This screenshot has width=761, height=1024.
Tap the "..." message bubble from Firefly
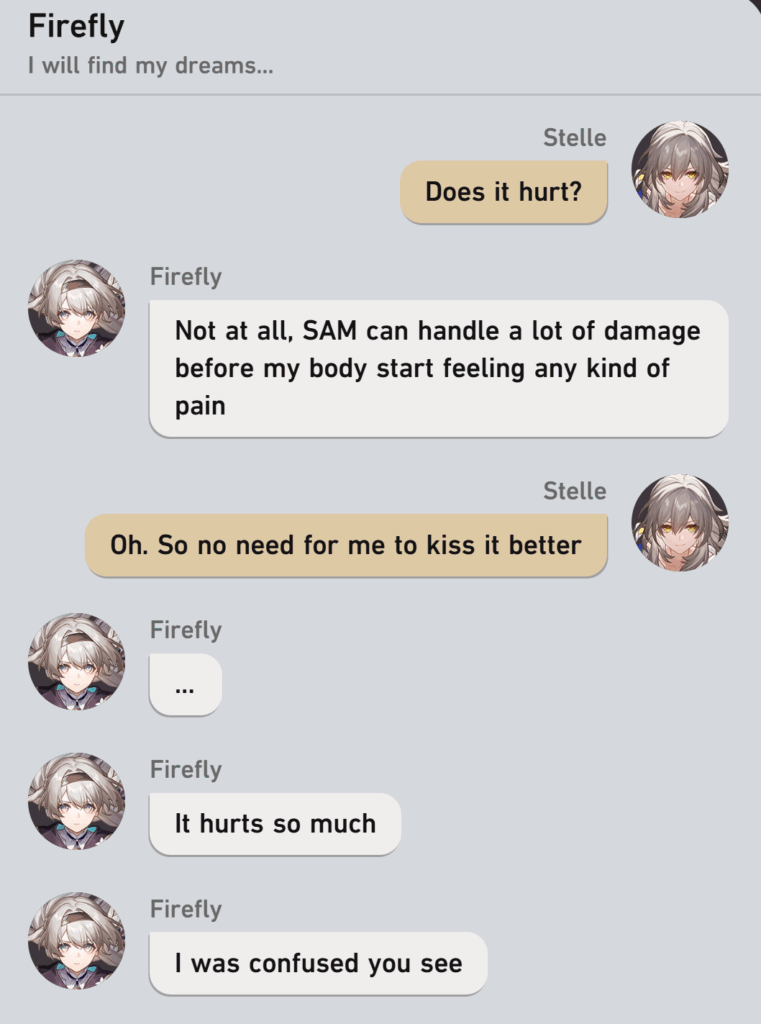click(x=186, y=684)
